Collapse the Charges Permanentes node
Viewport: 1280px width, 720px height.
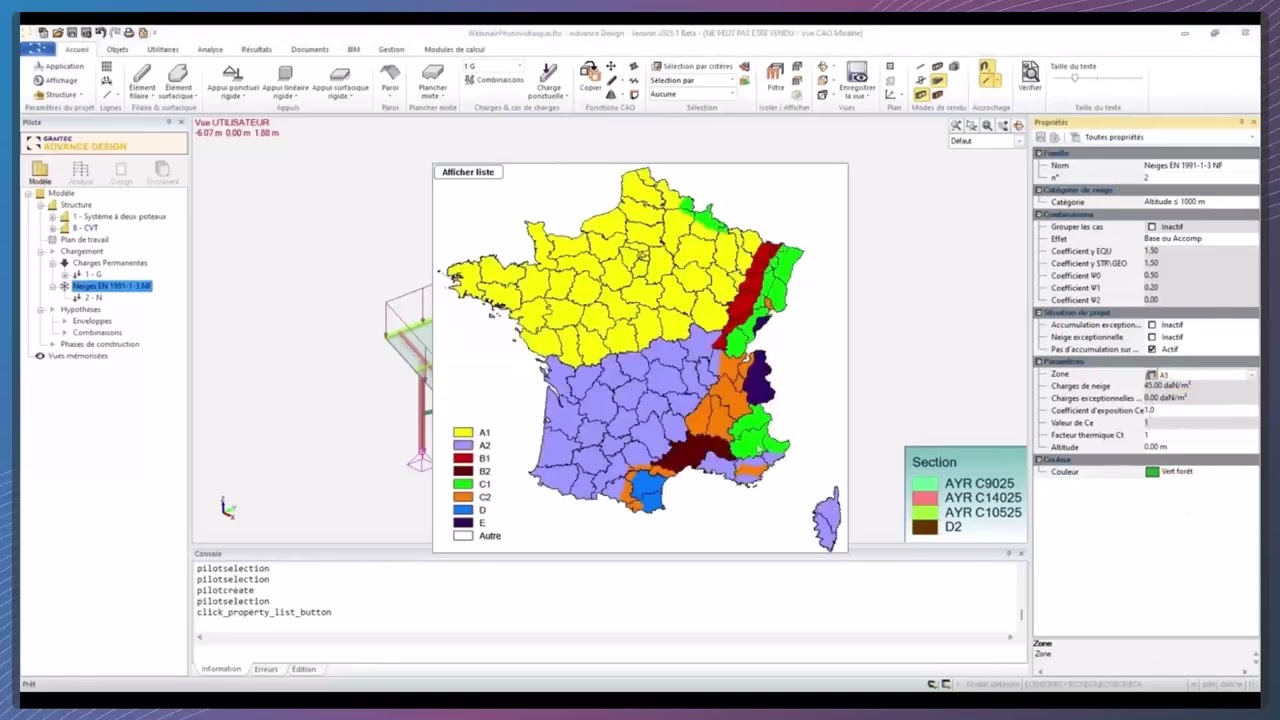(x=53, y=263)
